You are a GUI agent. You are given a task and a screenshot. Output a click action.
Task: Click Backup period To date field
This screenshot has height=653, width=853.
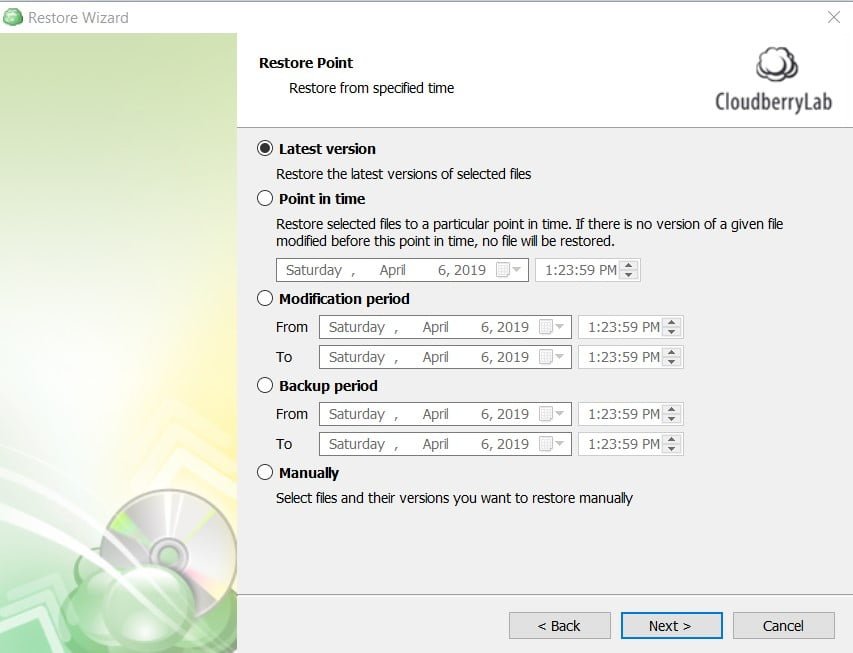[445, 444]
